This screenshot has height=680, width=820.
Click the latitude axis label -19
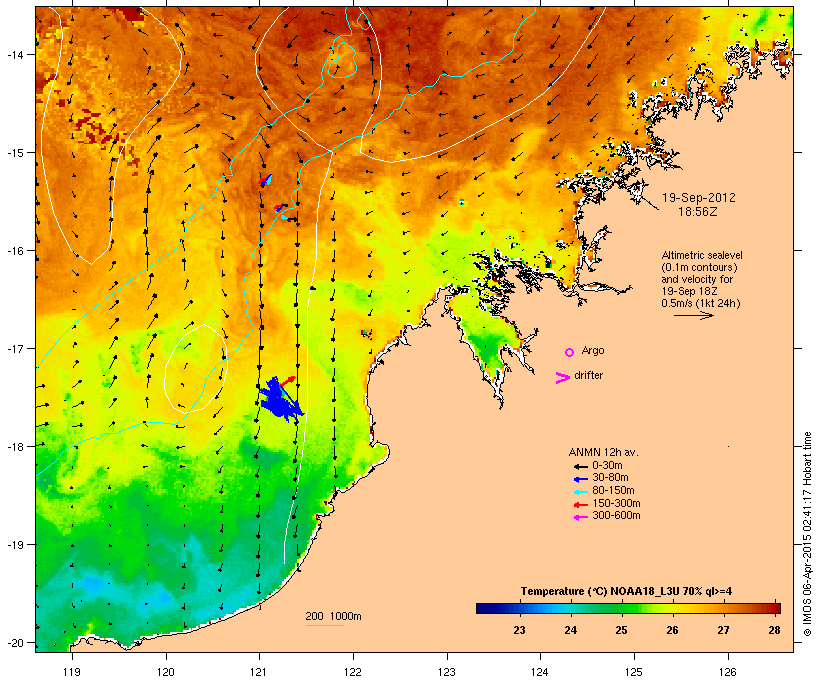[x=14, y=545]
